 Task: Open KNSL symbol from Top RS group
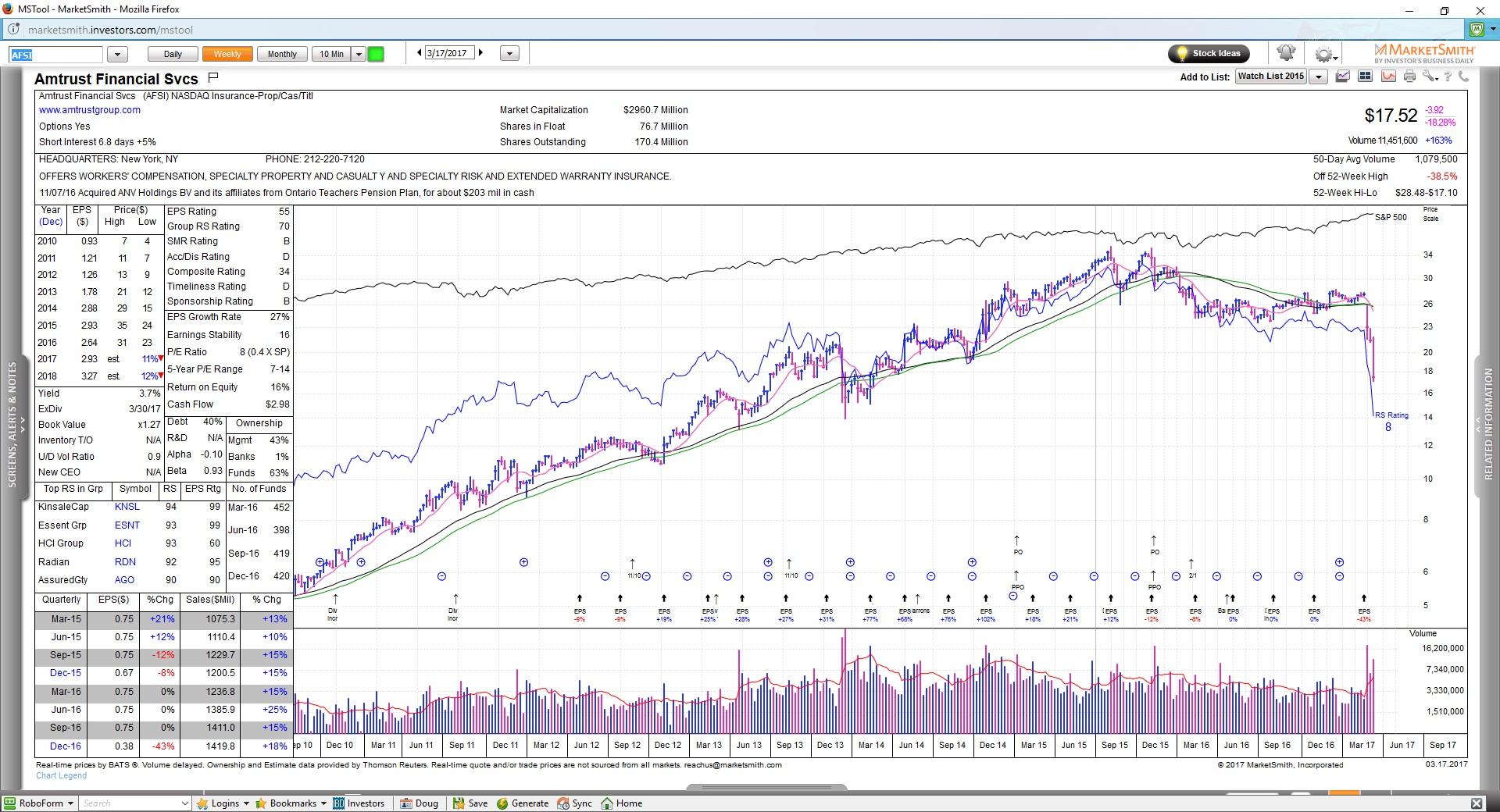click(x=127, y=507)
